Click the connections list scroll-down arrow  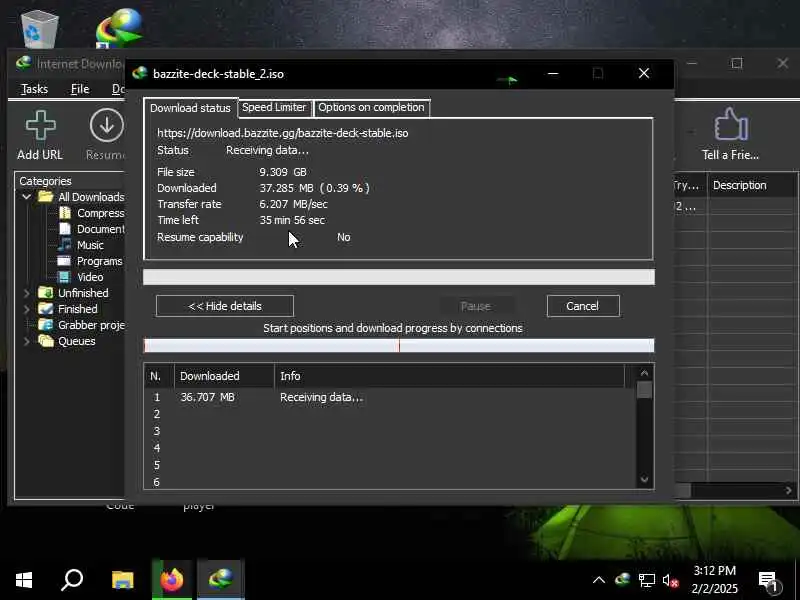[644, 479]
